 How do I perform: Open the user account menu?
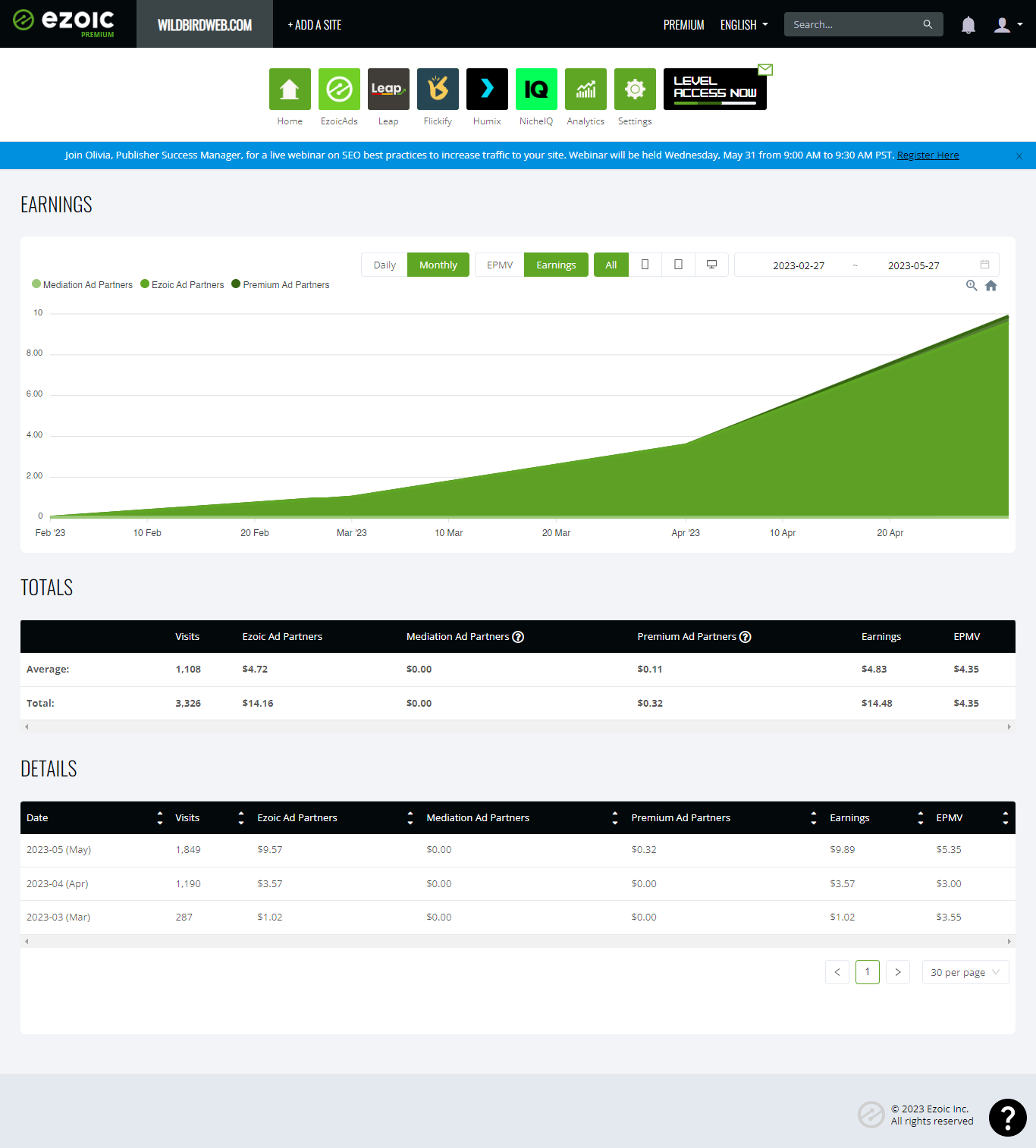(x=1008, y=25)
